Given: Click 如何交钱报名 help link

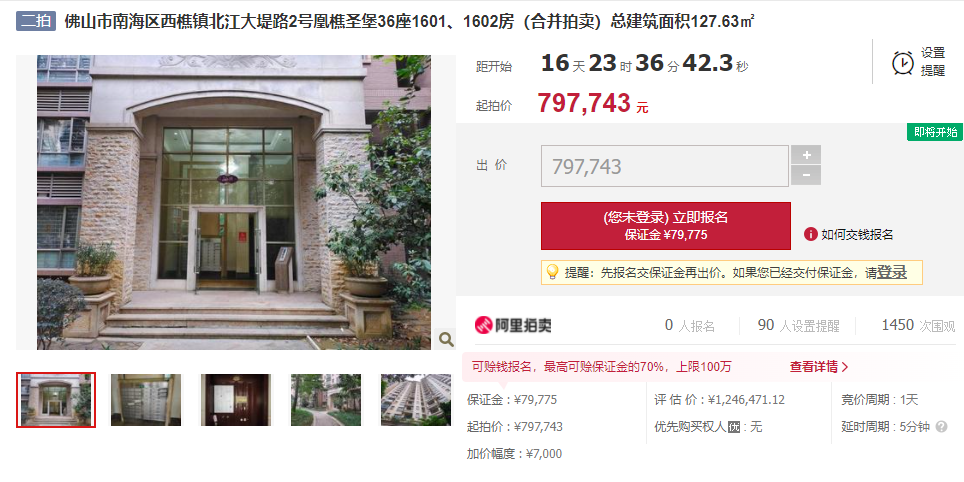Looking at the screenshot, I should pos(857,234).
